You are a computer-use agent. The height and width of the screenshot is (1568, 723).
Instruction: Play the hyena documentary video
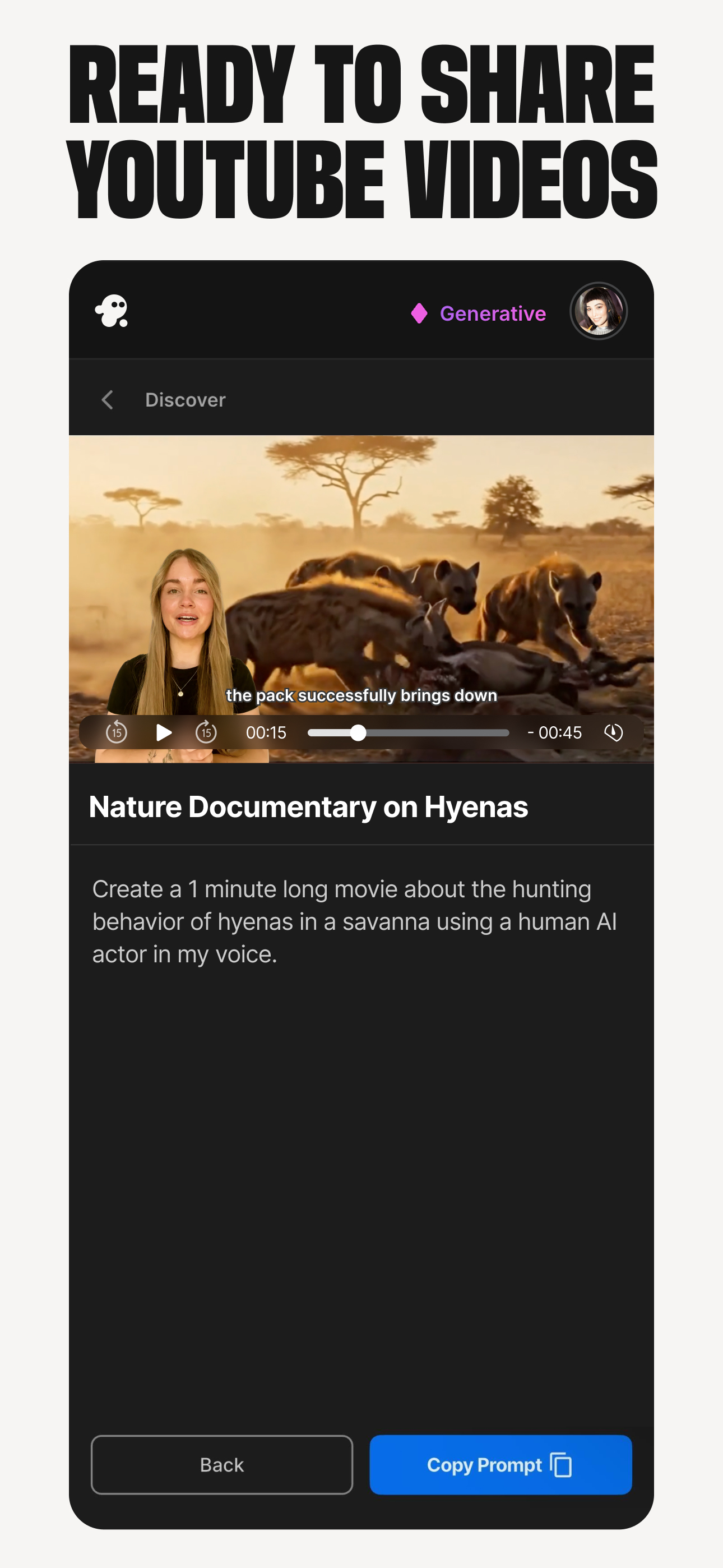pos(163,732)
